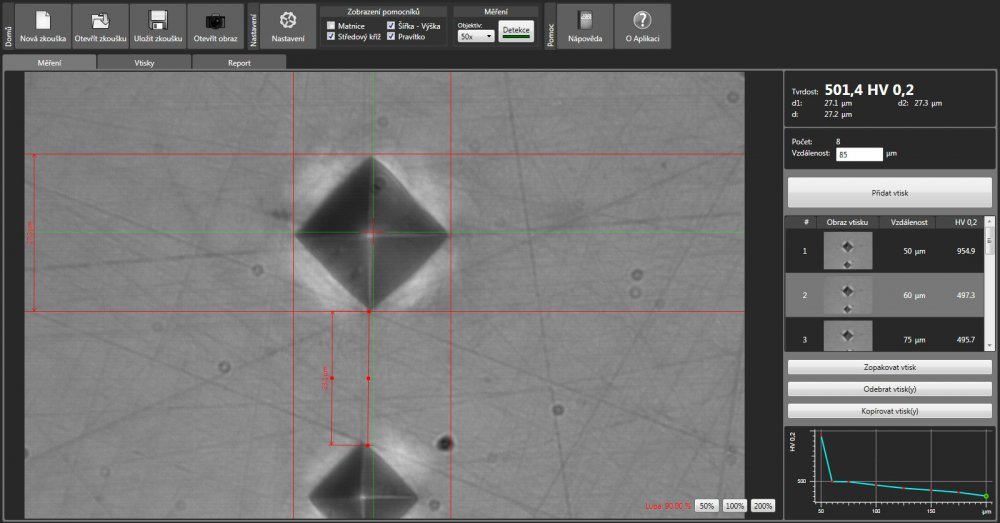1000x523 pixels.
Task: Open the Report tab
Action: pos(238,62)
